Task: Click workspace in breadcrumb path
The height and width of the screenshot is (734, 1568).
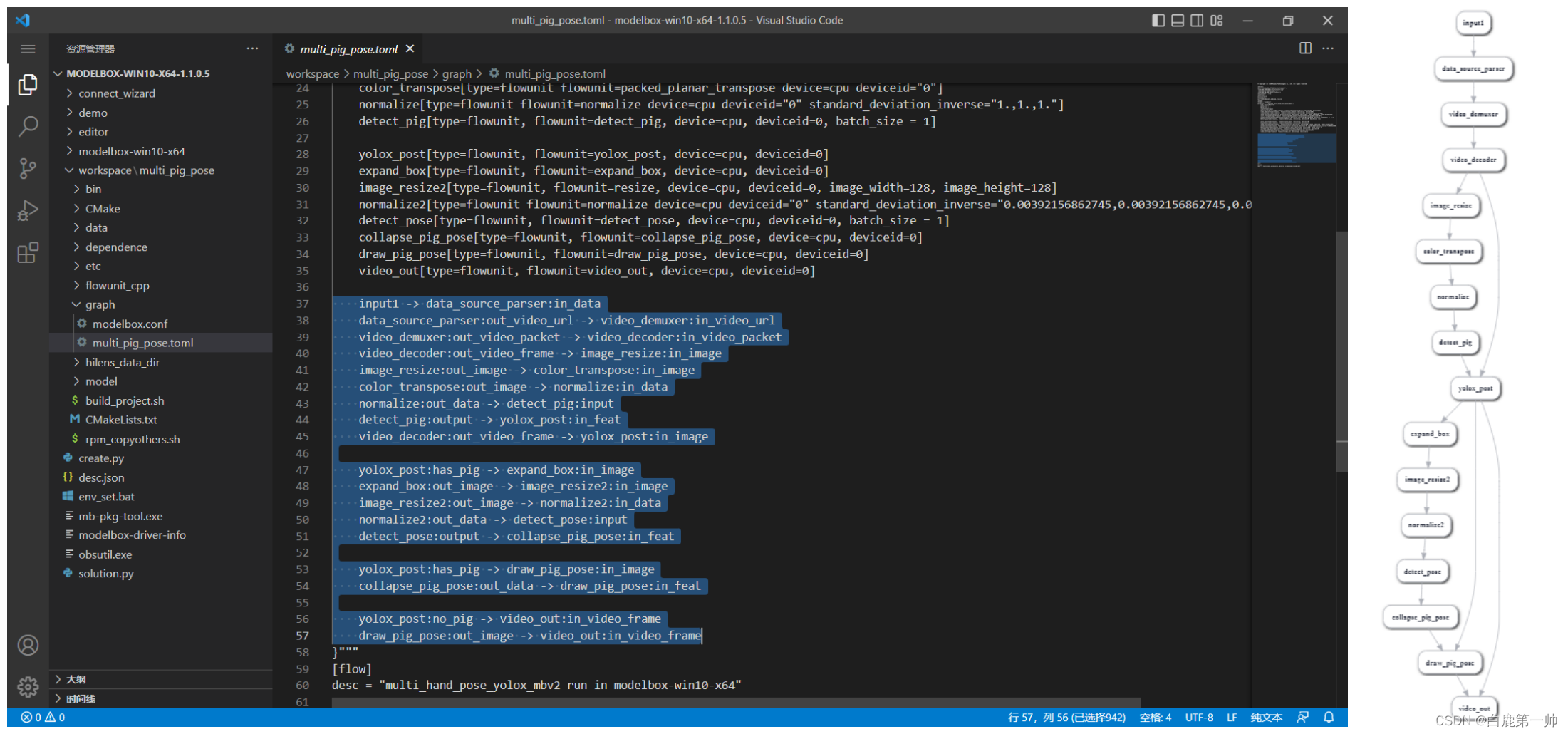Action: click(x=313, y=73)
